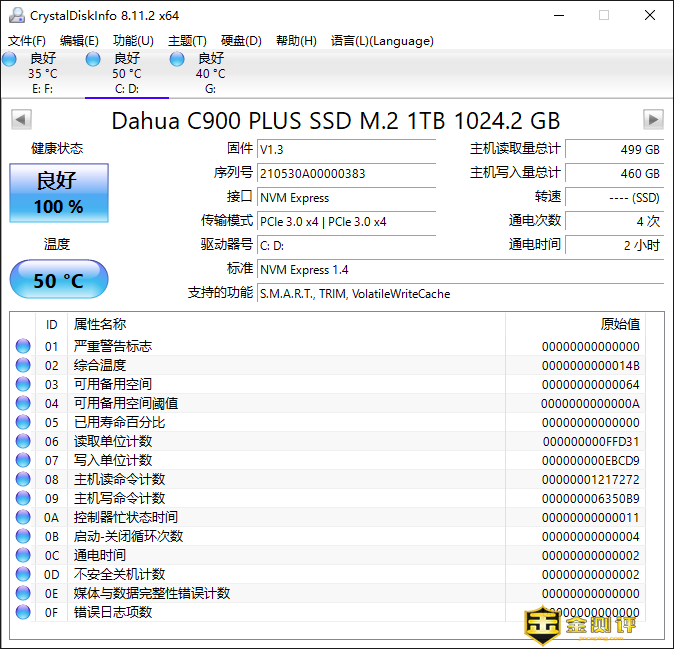This screenshot has height=649, width=674.
Task: Click the 良好 100 % health status button
Action: pos(59,193)
